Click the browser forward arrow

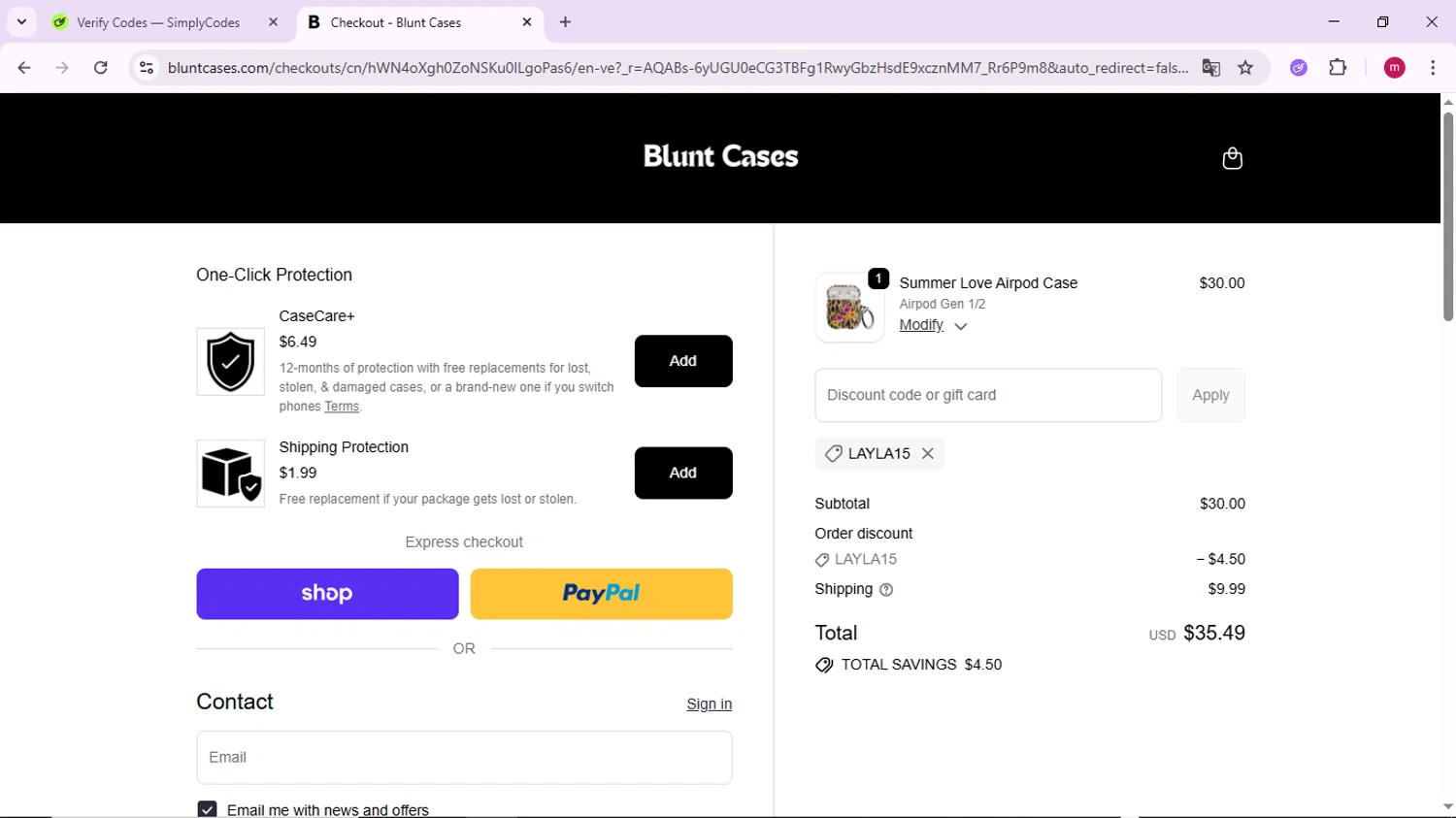click(x=62, y=68)
